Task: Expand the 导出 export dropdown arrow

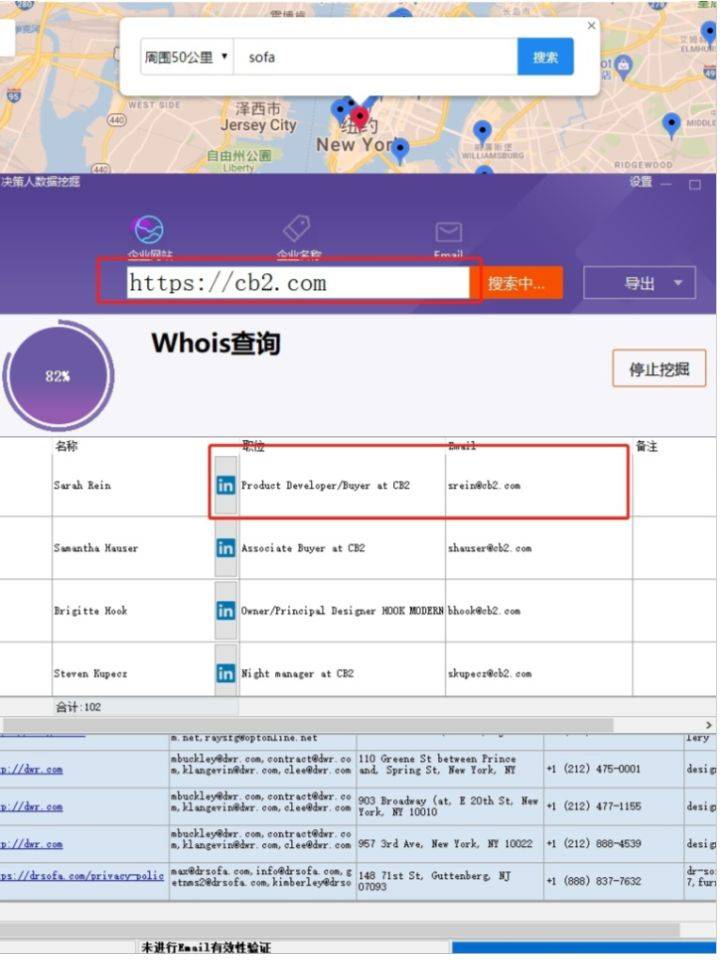Action: coord(679,283)
